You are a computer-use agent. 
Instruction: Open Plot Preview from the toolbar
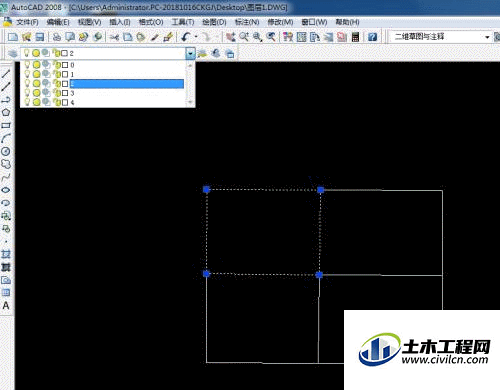70,37
